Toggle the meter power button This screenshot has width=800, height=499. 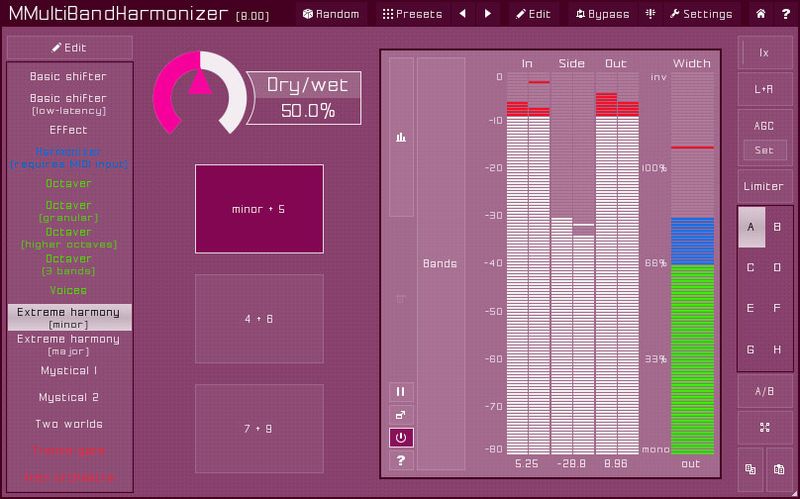tap(401, 438)
